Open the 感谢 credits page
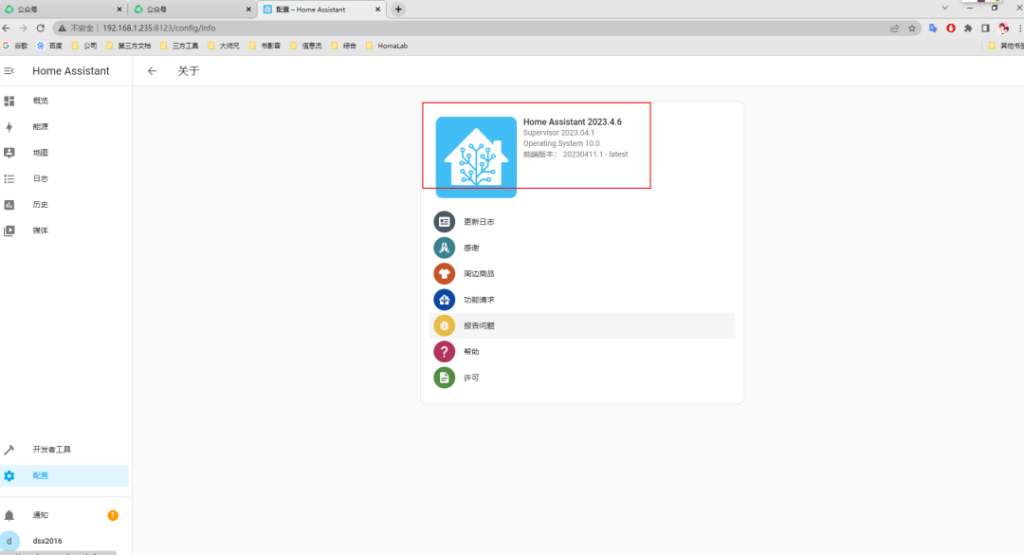Viewport: 1024px width, 555px height. point(582,247)
